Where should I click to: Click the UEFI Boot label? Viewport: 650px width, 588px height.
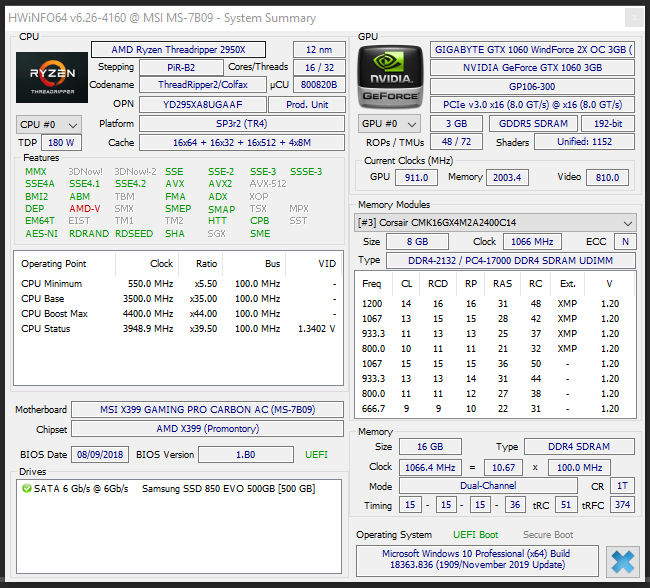[475, 535]
